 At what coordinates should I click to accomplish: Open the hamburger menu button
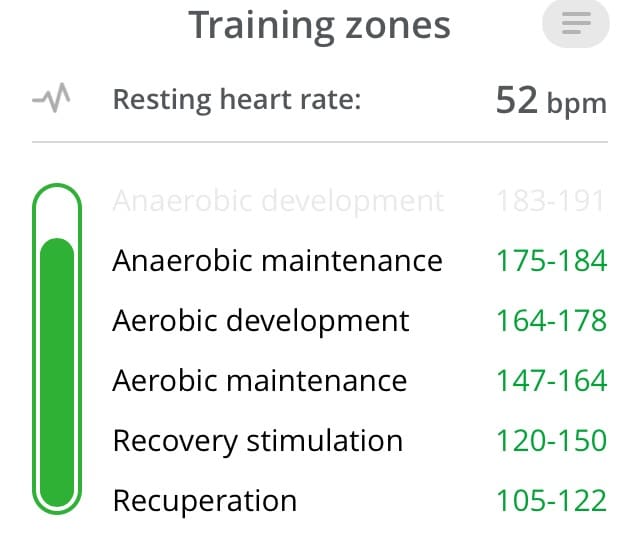(x=576, y=25)
